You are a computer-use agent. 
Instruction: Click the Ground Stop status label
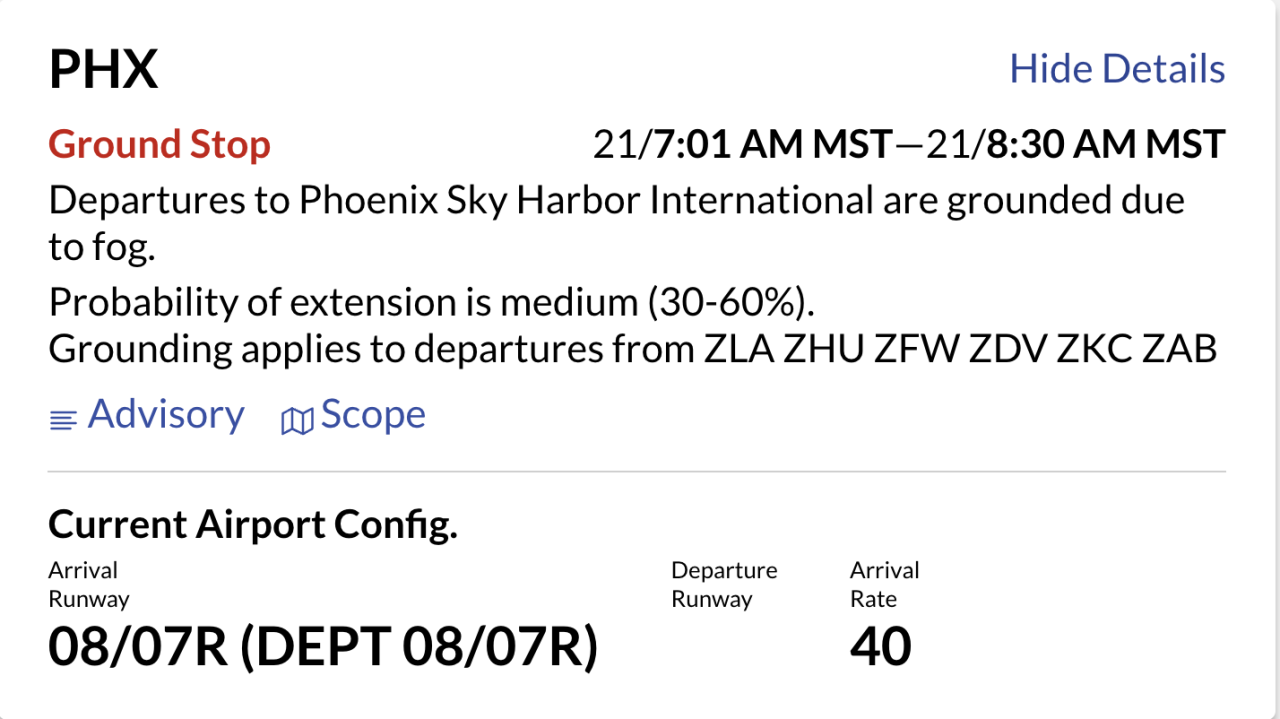[159, 145]
